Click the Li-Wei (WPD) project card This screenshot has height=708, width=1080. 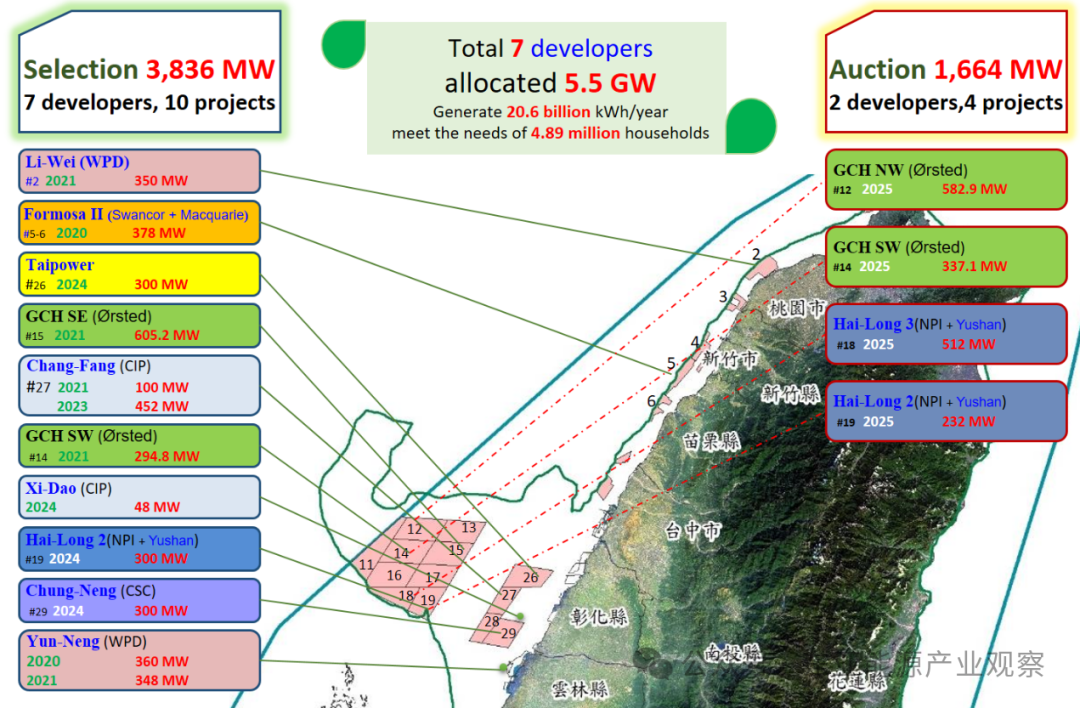[x=139, y=171]
